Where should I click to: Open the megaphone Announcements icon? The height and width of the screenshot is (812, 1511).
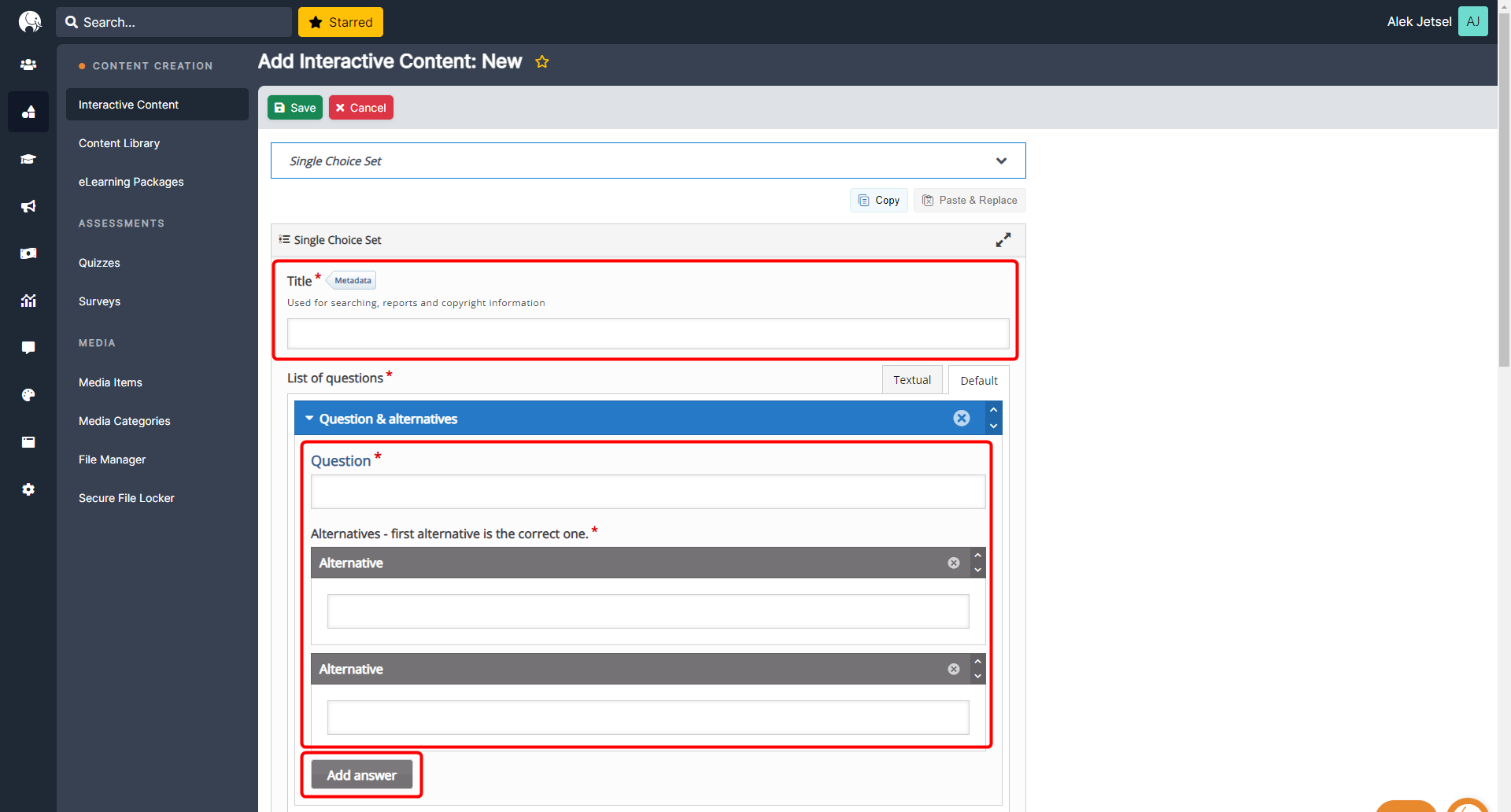(x=28, y=206)
